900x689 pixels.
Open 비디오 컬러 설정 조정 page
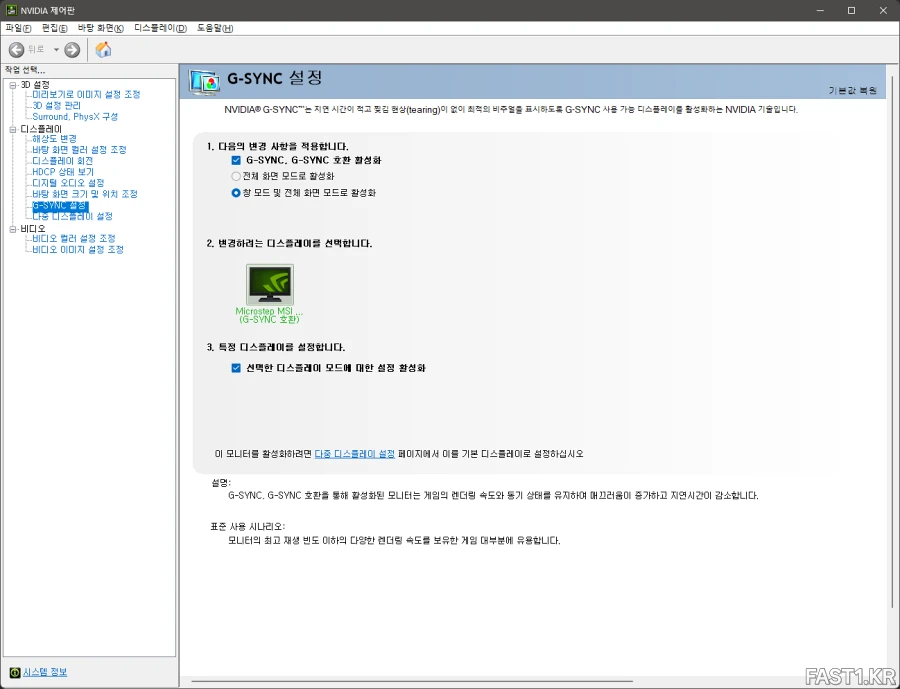coord(74,238)
